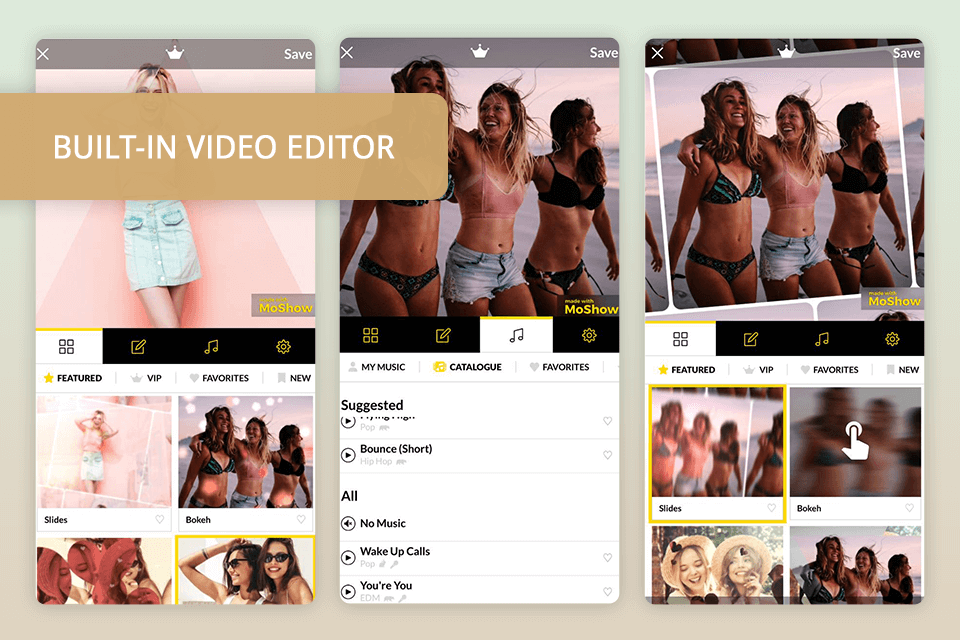The width and height of the screenshot is (960, 640).
Task: Select the Bounce (Short) track title
Action: pyautogui.click(x=396, y=449)
